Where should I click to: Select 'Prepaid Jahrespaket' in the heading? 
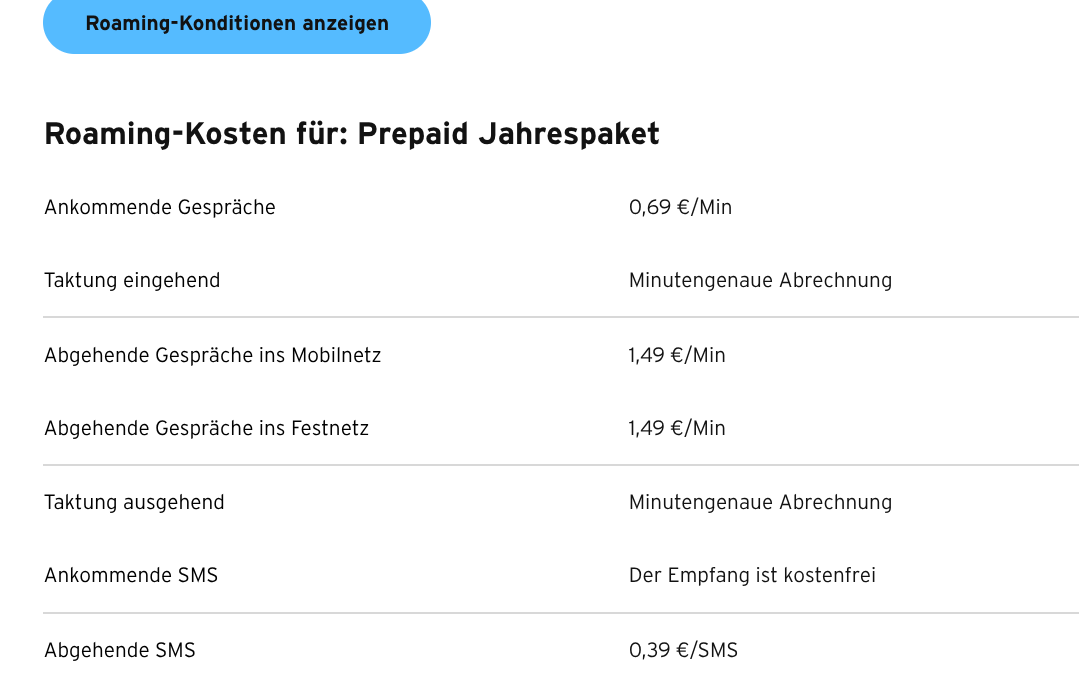508,134
